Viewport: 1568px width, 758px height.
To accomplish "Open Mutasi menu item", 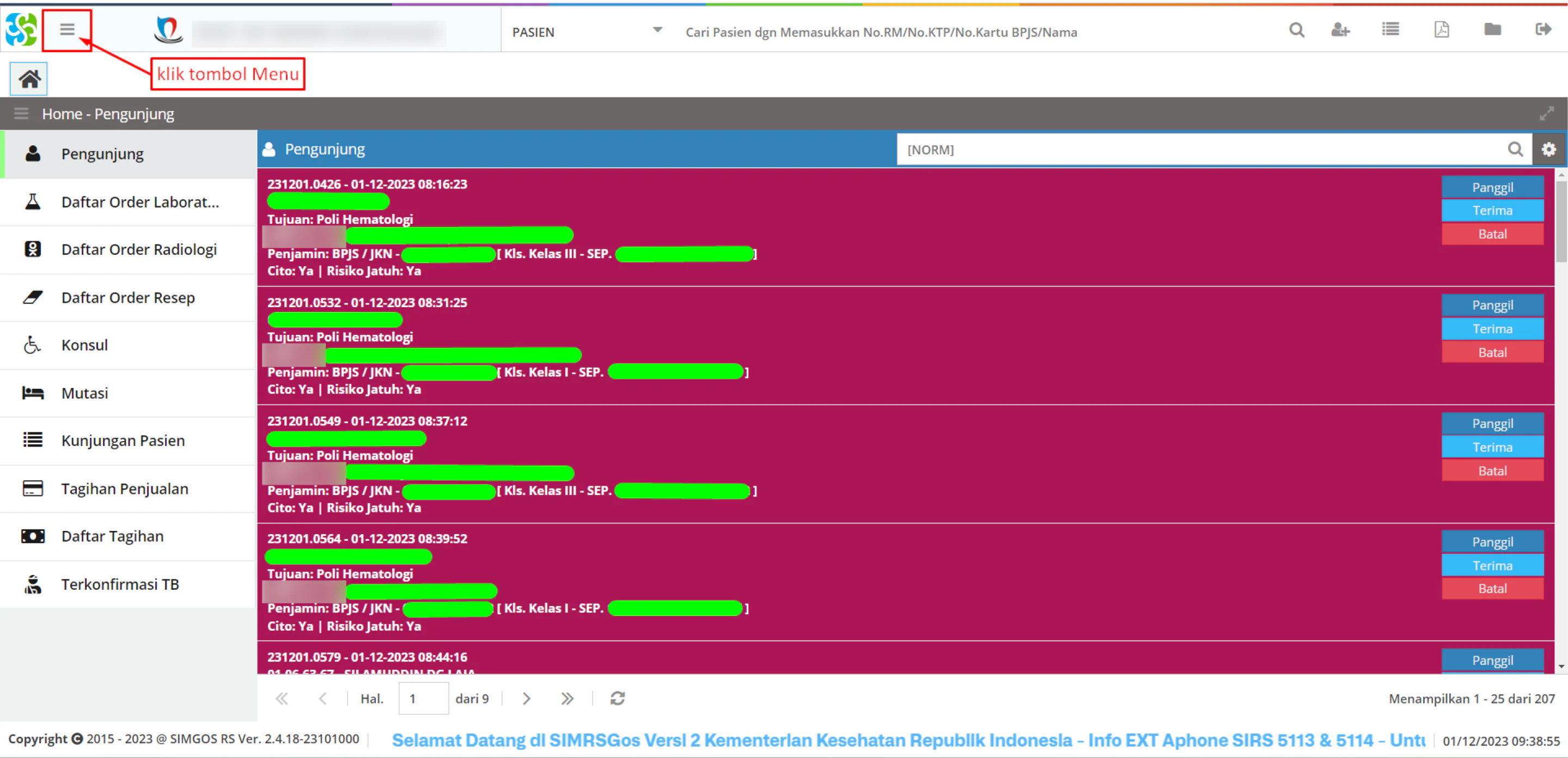I will [x=129, y=393].
